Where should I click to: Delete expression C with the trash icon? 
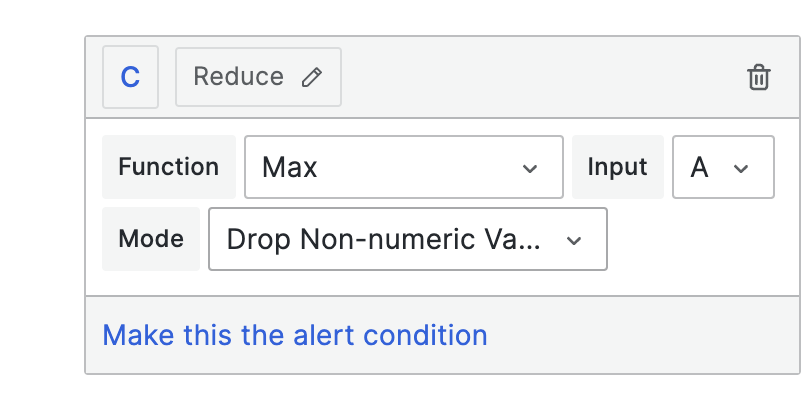click(x=759, y=77)
